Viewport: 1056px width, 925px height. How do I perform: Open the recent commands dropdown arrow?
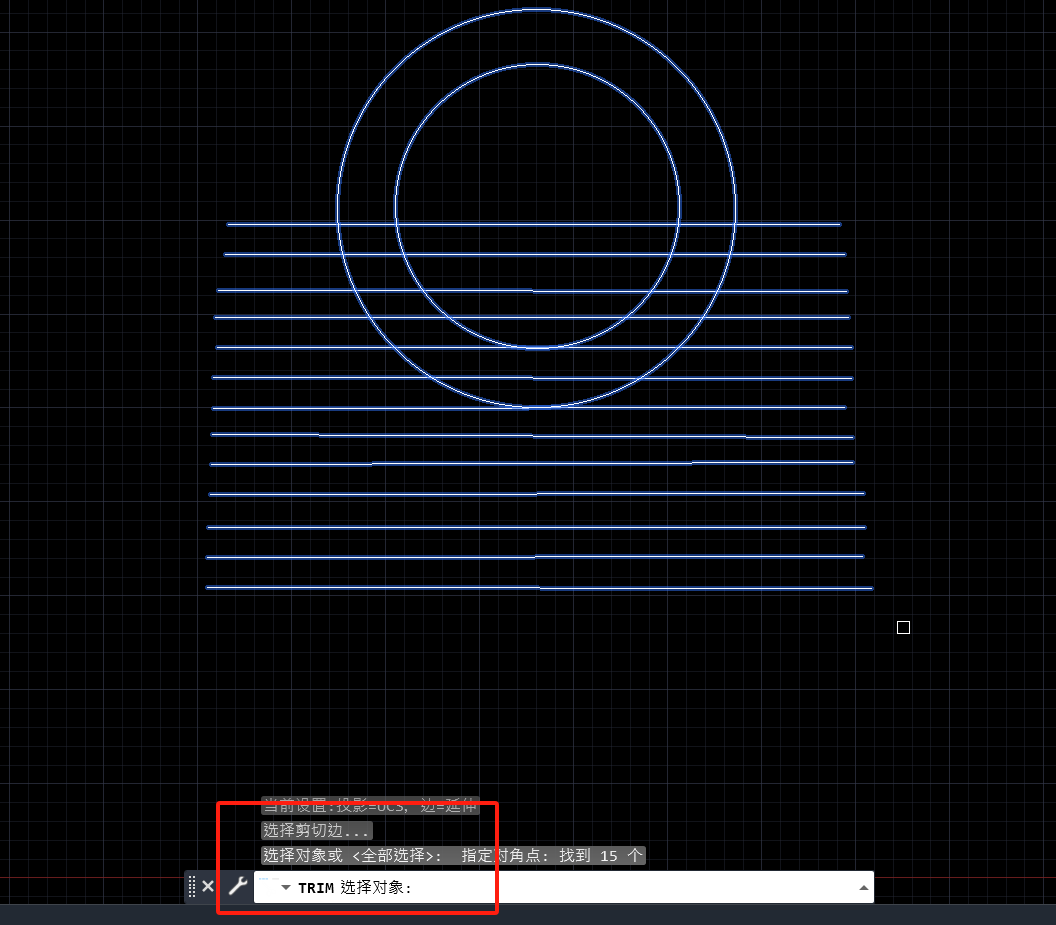click(x=286, y=887)
